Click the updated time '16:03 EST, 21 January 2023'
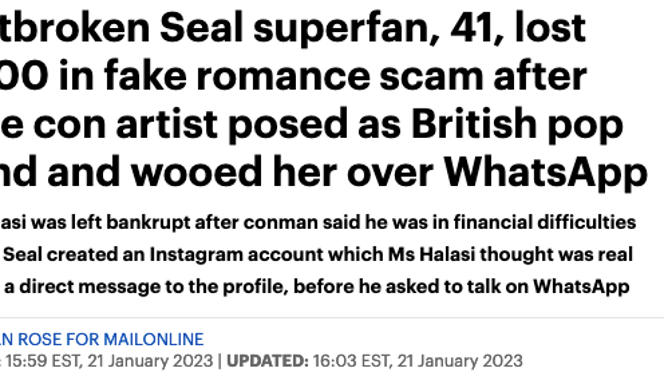The height and width of the screenshot is (376, 668). [x=418, y=361]
